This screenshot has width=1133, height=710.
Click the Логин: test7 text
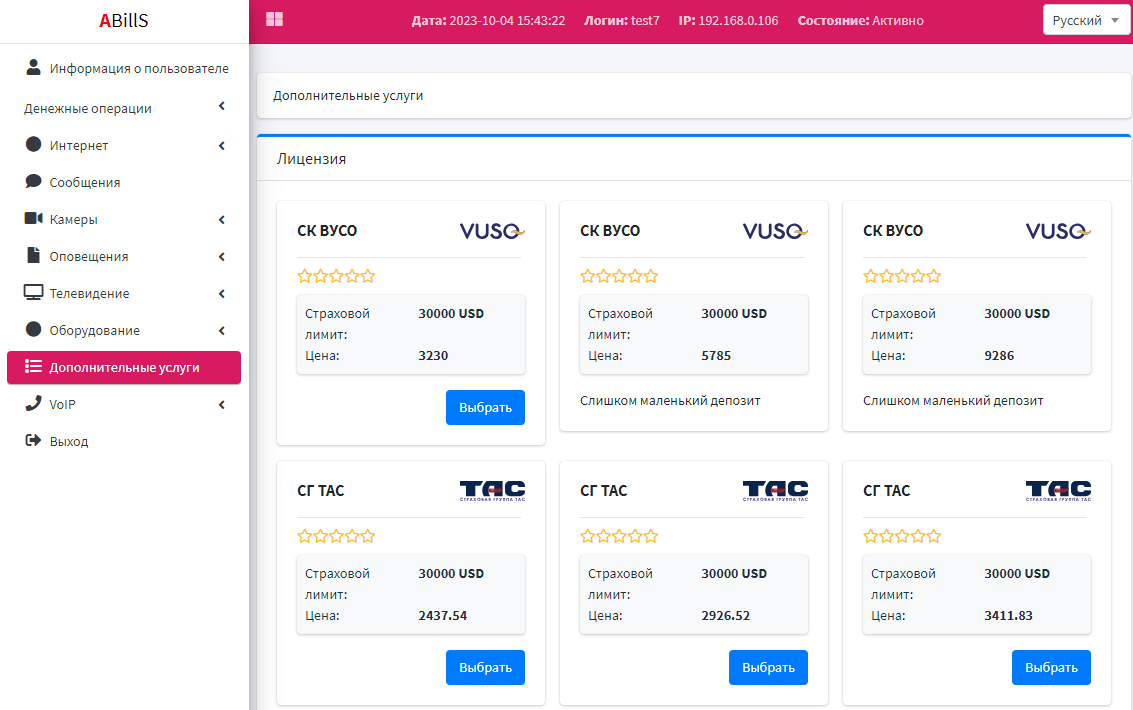point(621,20)
